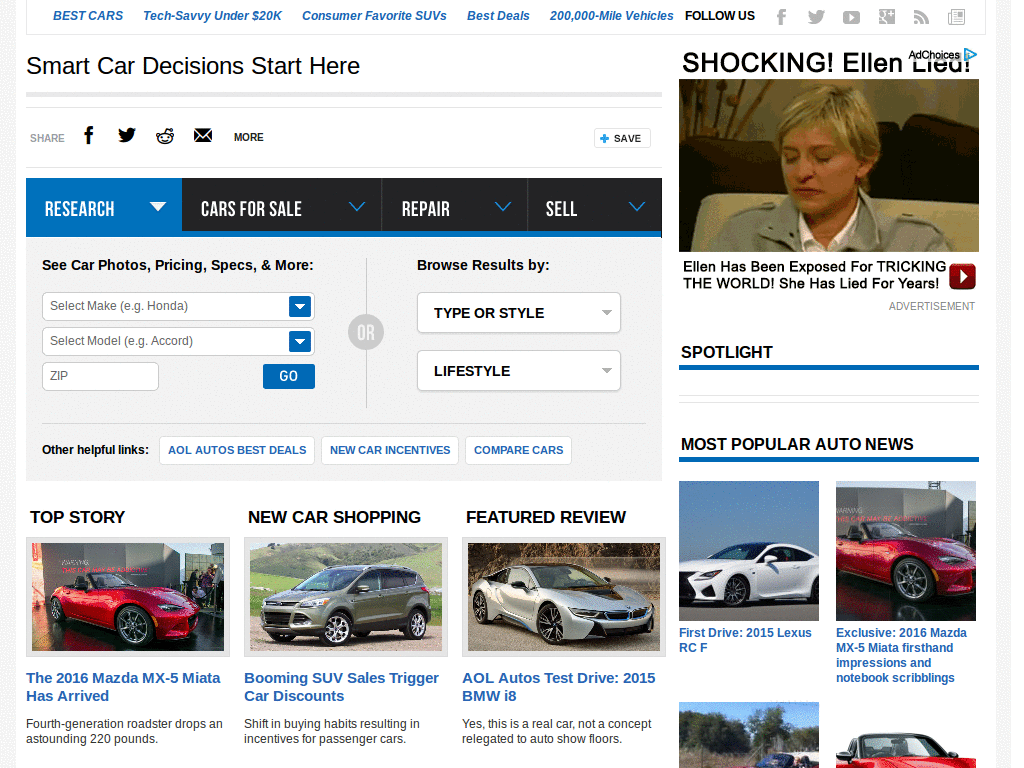This screenshot has width=1024, height=768.
Task: Click the red play arrow in ad
Action: pos(962,276)
